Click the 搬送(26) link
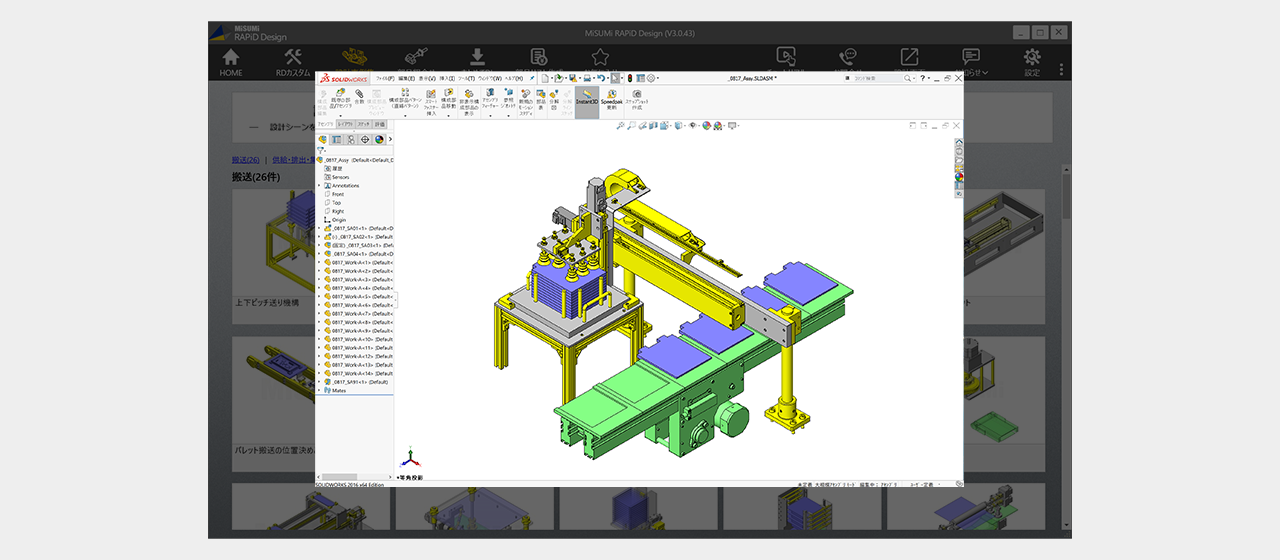Image resolution: width=1280 pixels, height=560 pixels. pos(245,160)
